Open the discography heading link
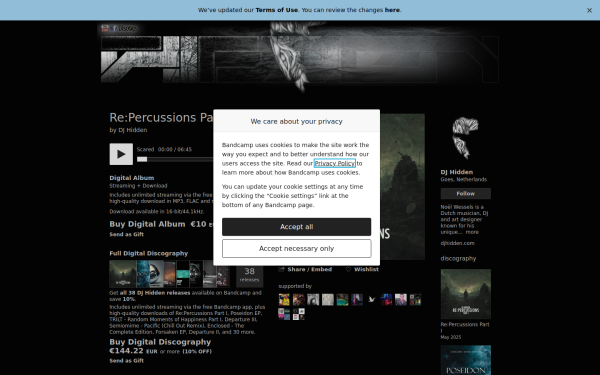The width and height of the screenshot is (600, 375). pyautogui.click(x=458, y=259)
